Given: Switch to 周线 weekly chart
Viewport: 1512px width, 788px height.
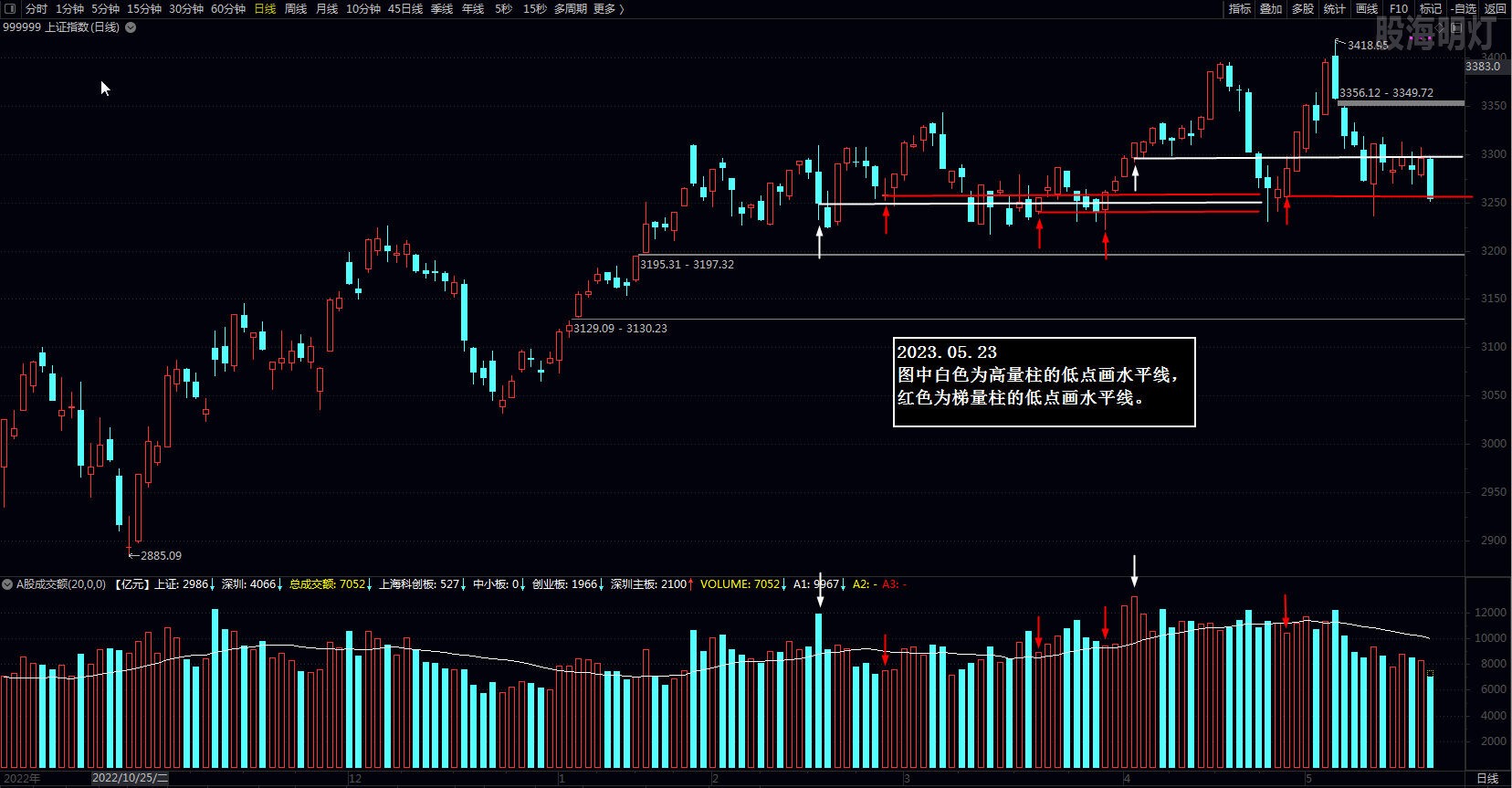Looking at the screenshot, I should click(296, 8).
